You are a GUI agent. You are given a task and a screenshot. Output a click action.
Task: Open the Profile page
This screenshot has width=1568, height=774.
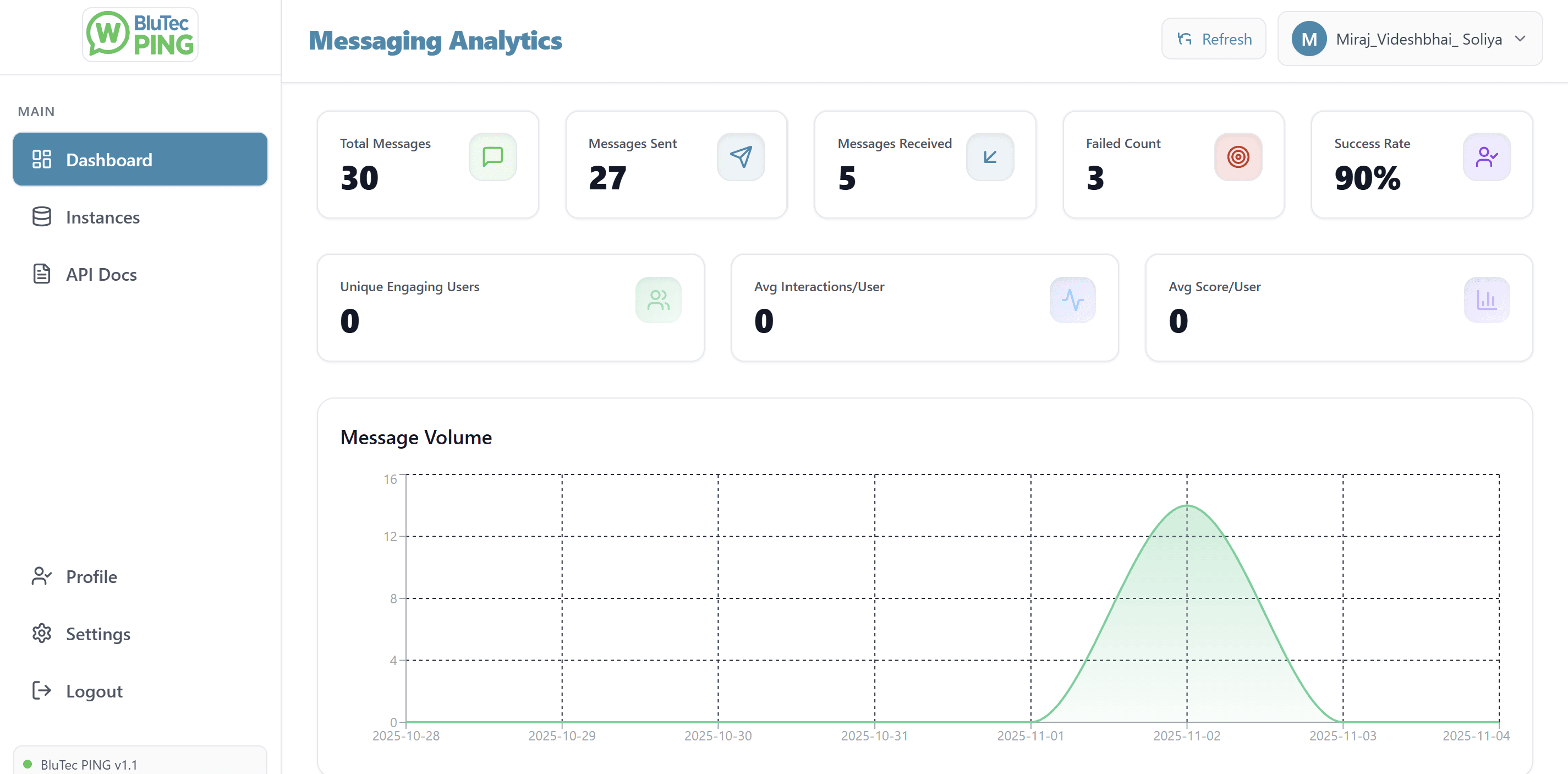coord(91,576)
